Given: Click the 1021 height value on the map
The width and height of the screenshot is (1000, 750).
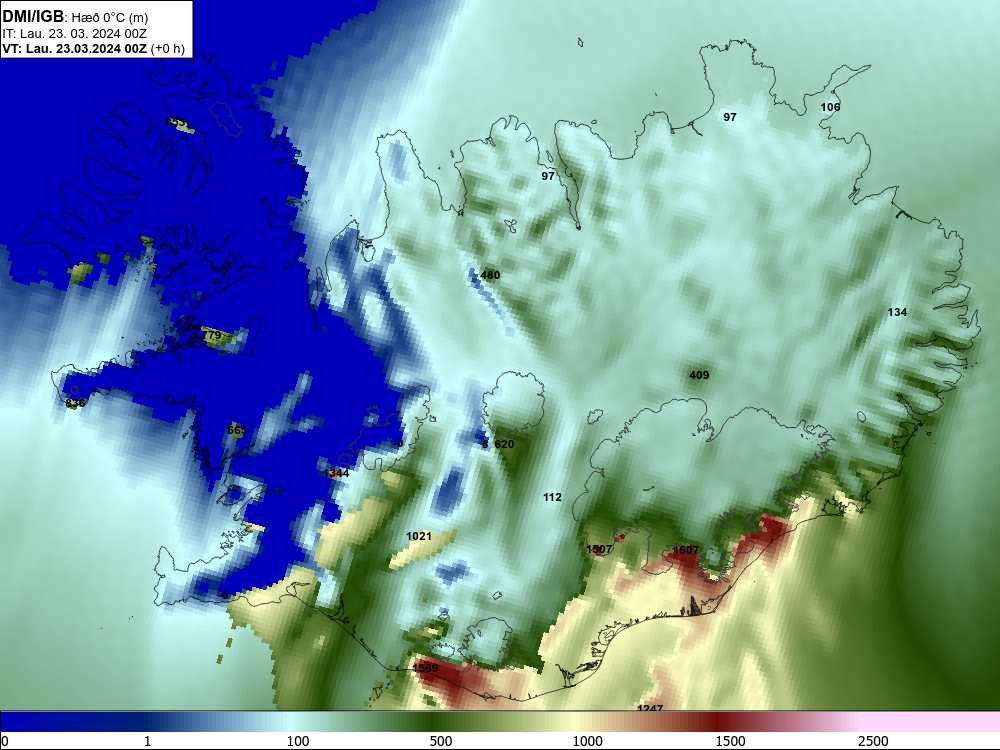Looking at the screenshot, I should 419,536.
